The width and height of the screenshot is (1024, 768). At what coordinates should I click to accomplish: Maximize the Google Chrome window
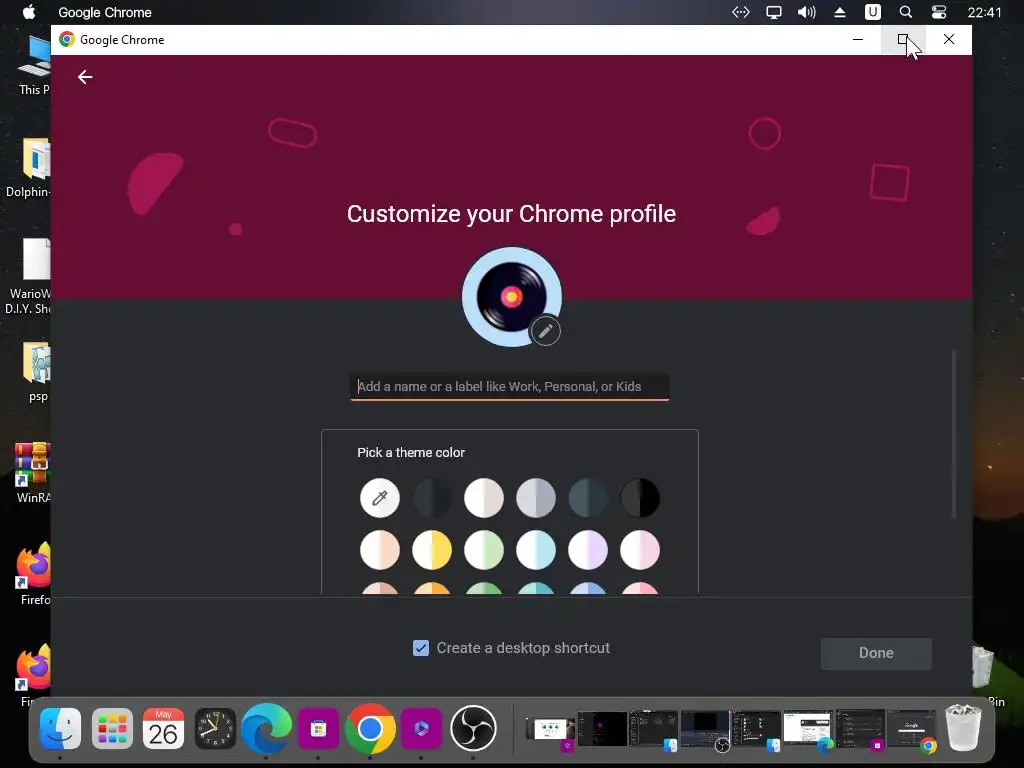(x=903, y=40)
